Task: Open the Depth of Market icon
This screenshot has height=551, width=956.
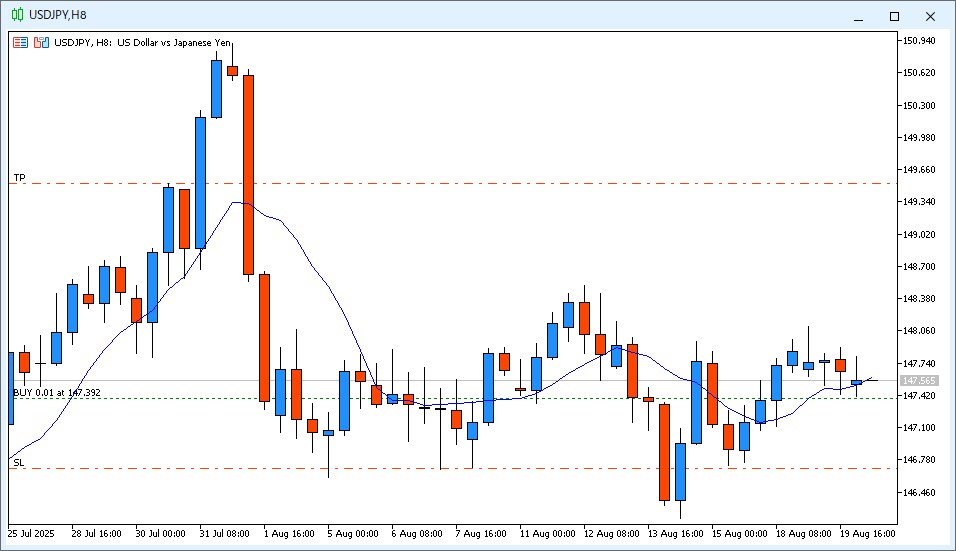Action: [41, 43]
